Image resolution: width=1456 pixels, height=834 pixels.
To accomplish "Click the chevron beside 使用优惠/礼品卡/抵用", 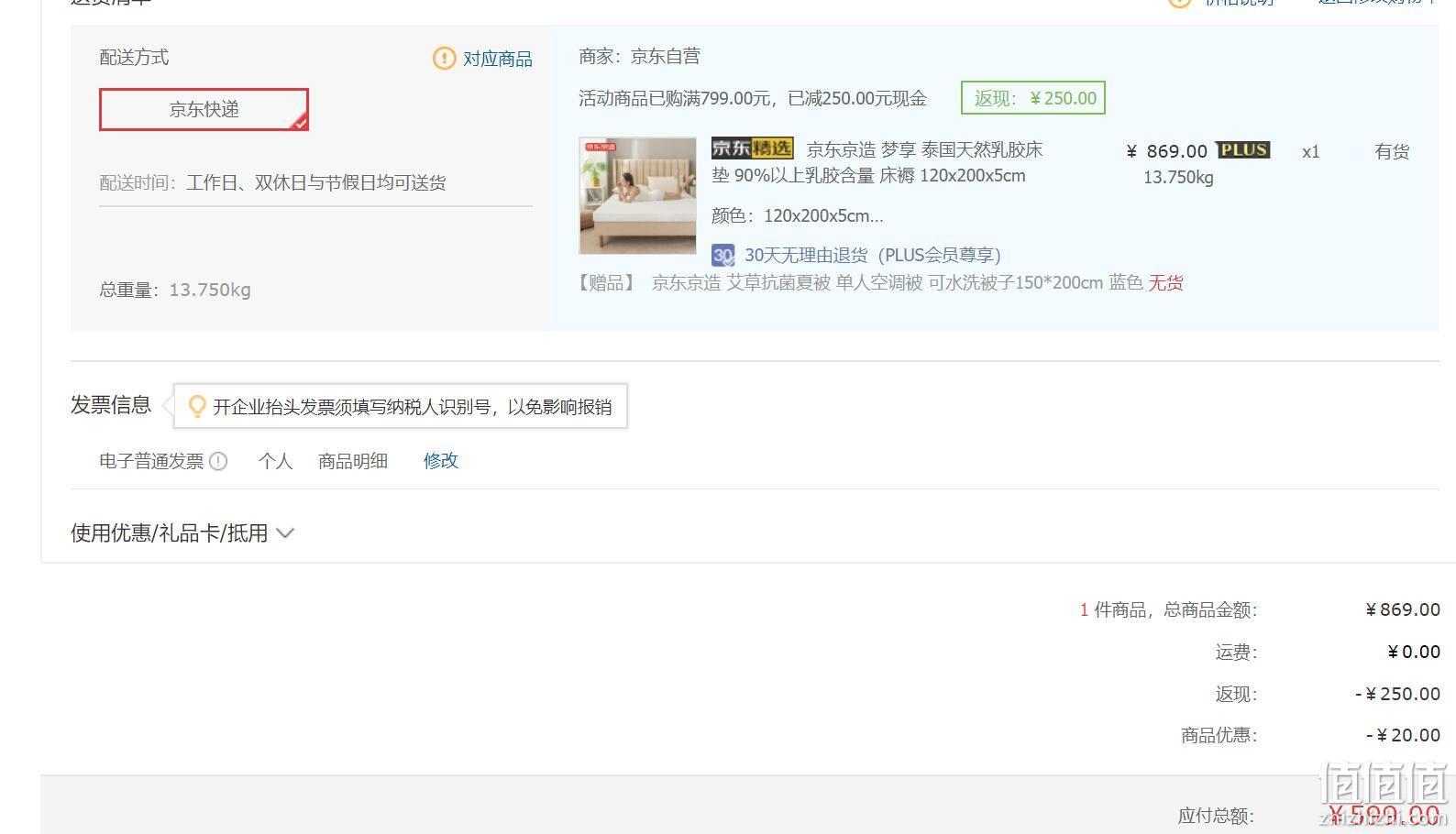I will coord(285,533).
